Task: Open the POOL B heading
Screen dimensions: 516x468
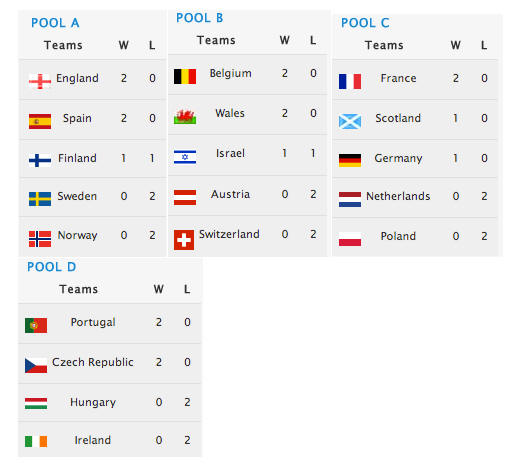Action: [199, 18]
